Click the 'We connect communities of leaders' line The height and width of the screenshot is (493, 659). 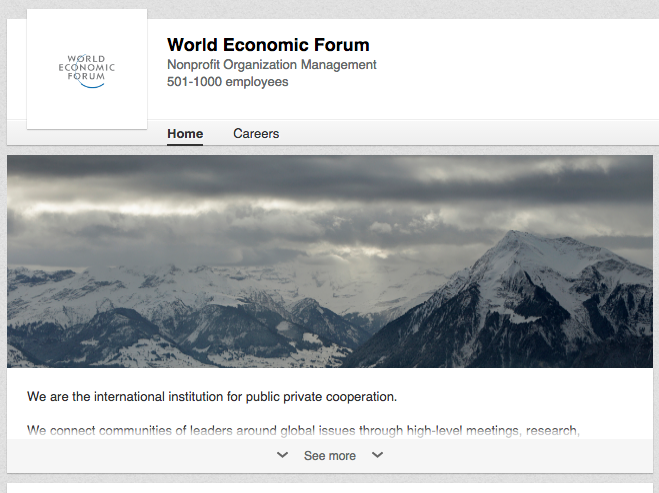click(x=303, y=430)
